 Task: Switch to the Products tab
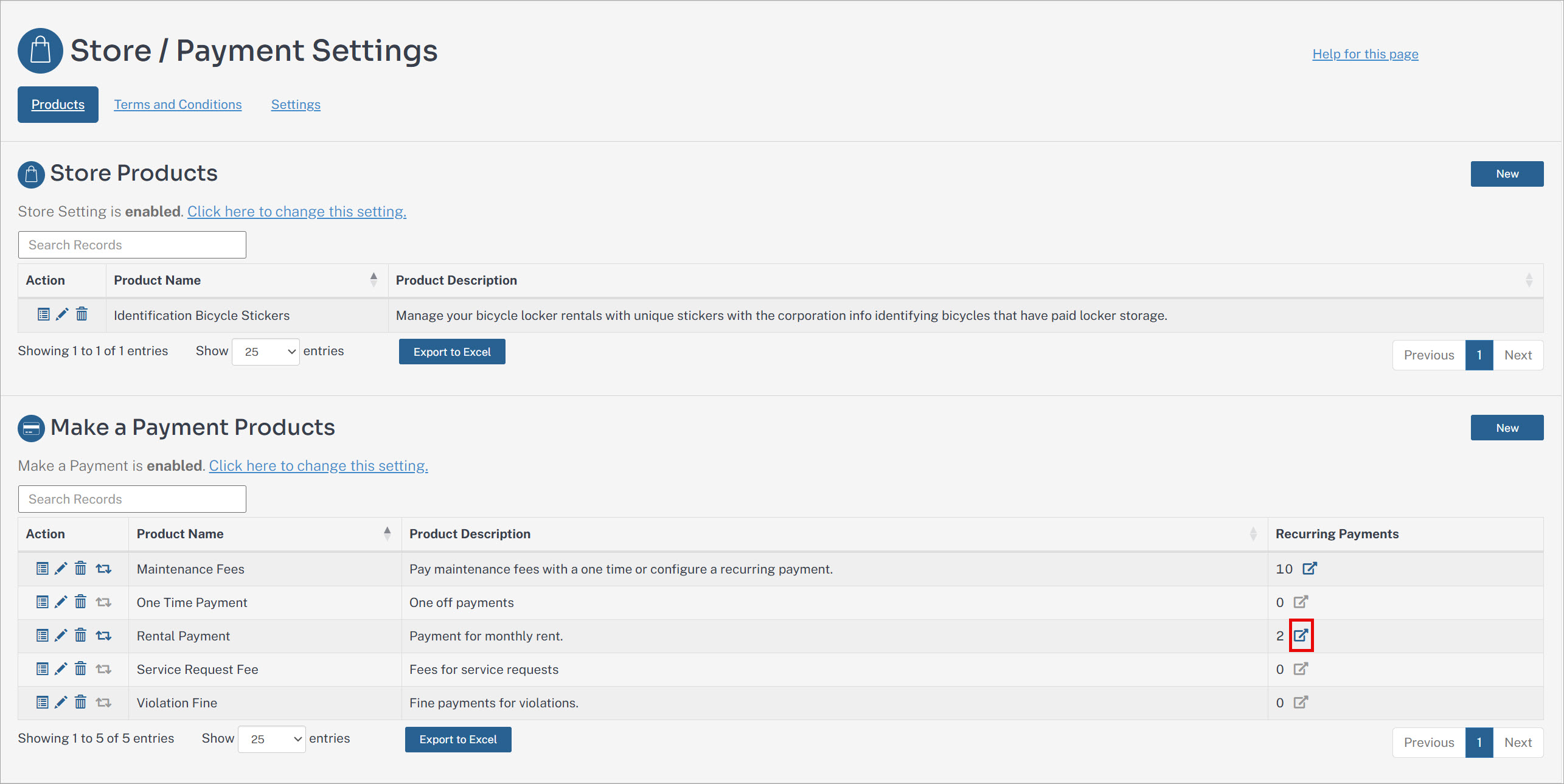(x=58, y=105)
